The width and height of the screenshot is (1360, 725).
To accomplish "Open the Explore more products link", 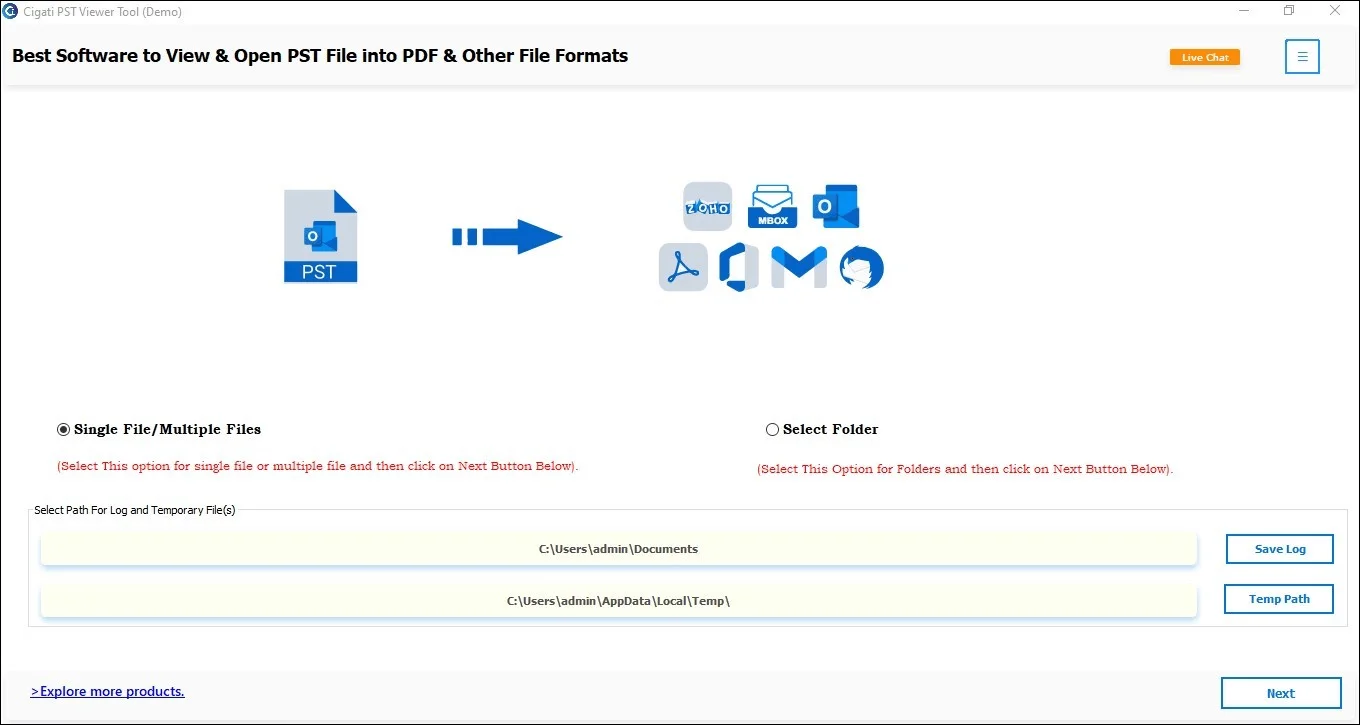I will click(108, 691).
